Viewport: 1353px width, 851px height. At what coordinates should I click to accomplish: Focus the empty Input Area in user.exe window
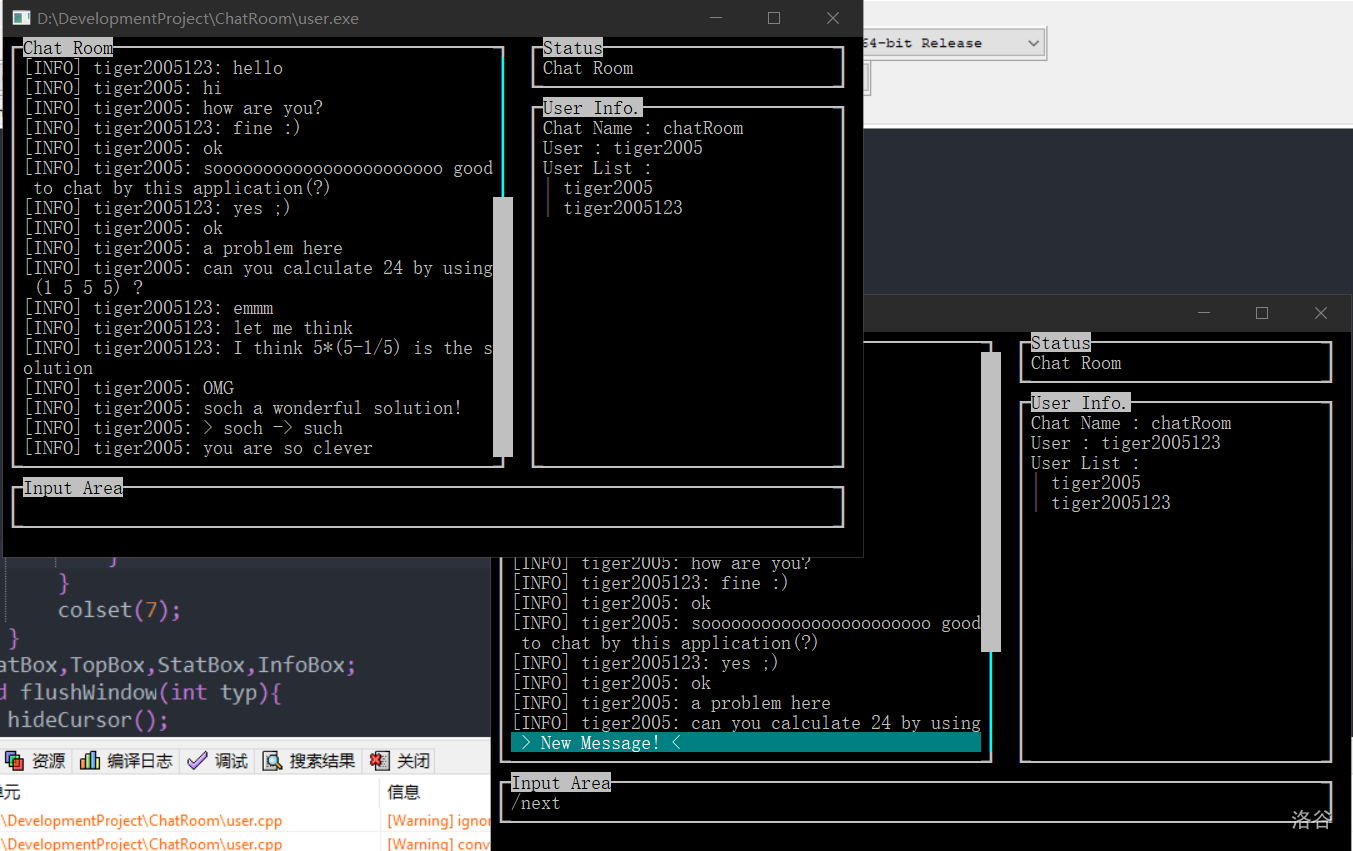click(x=428, y=510)
